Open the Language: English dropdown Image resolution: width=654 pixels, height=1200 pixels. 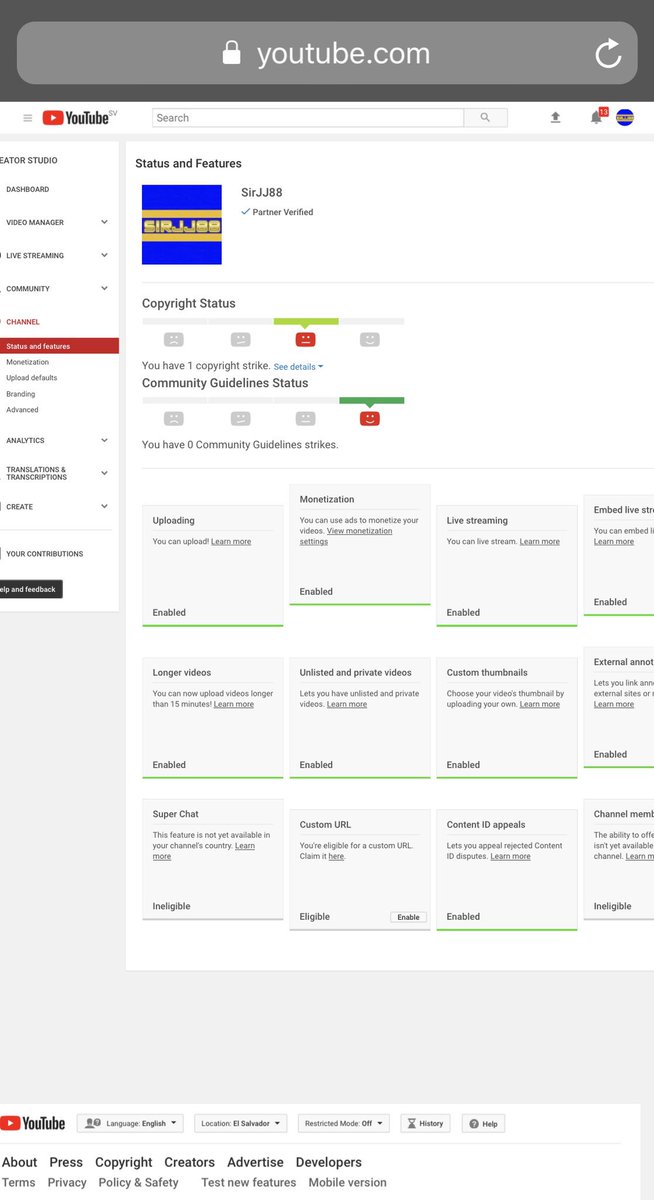point(131,1123)
